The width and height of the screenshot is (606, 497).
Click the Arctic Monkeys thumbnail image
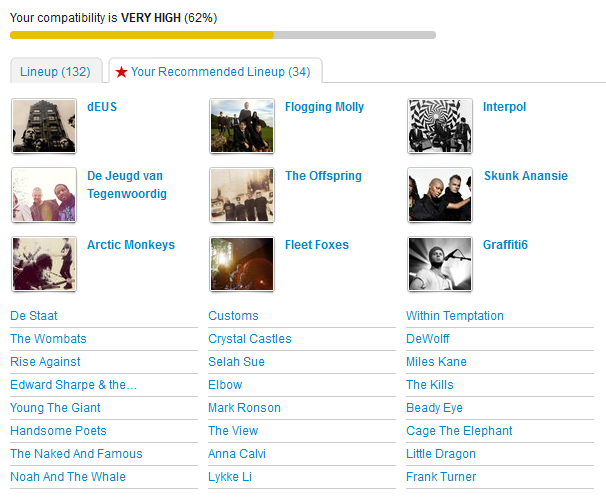coord(44,264)
